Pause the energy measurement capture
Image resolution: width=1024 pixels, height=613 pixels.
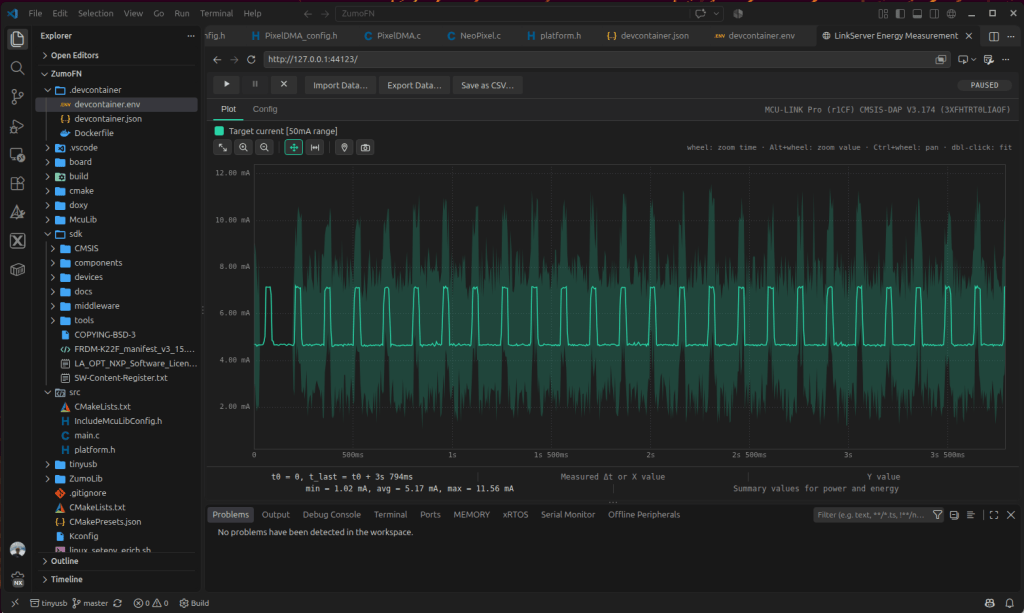255,85
